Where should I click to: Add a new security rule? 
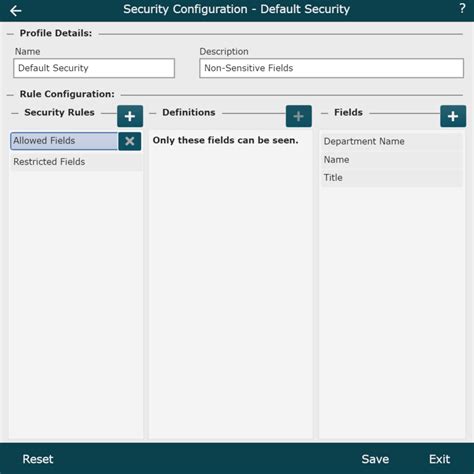[130, 116]
